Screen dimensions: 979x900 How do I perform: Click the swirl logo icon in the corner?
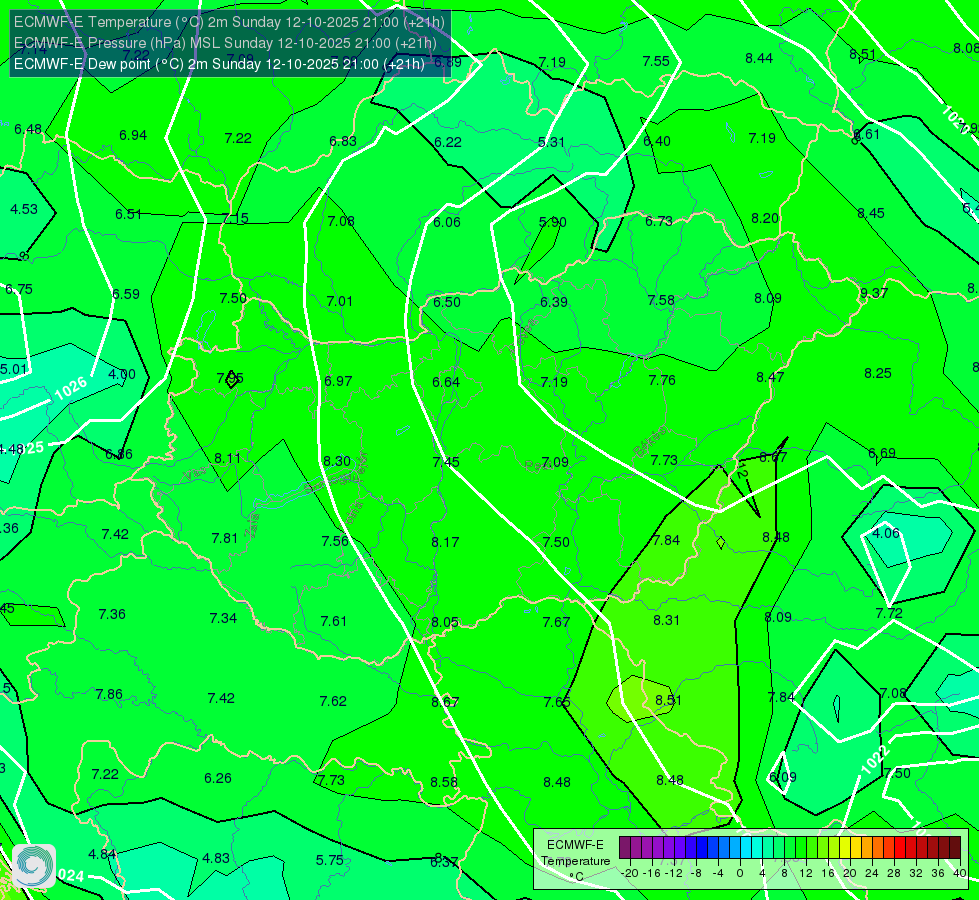tap(34, 866)
